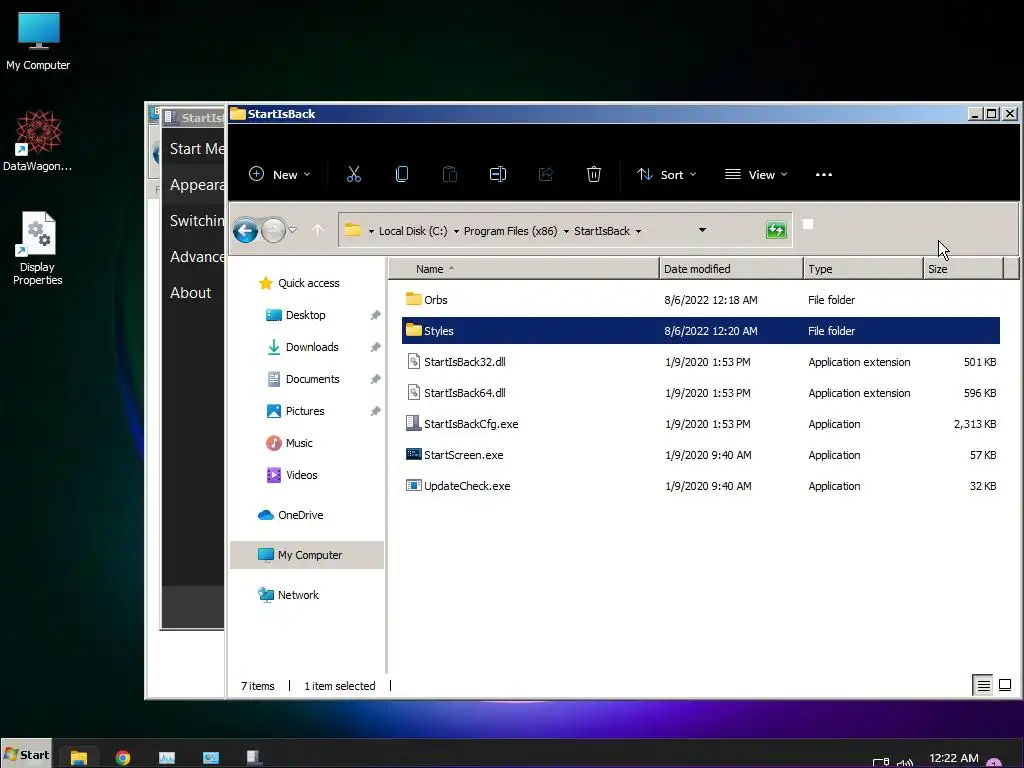The height and width of the screenshot is (768, 1024).
Task: Click the Rename icon in toolbar
Action: coord(498,174)
